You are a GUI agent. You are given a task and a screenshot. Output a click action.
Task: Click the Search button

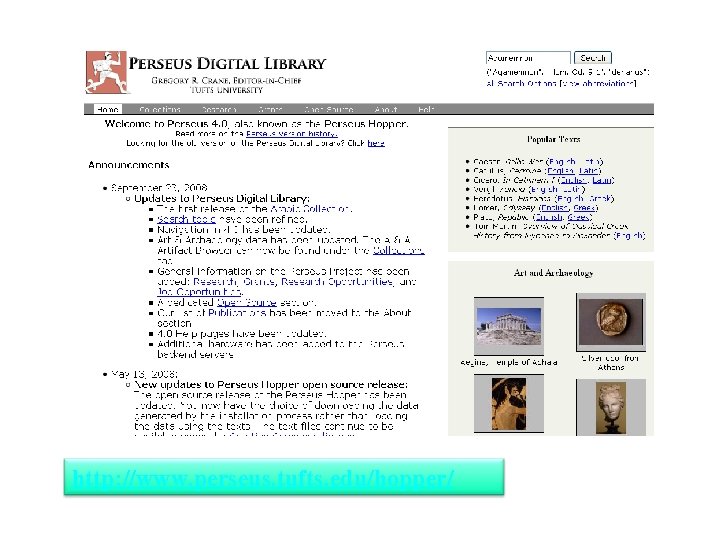(593, 58)
